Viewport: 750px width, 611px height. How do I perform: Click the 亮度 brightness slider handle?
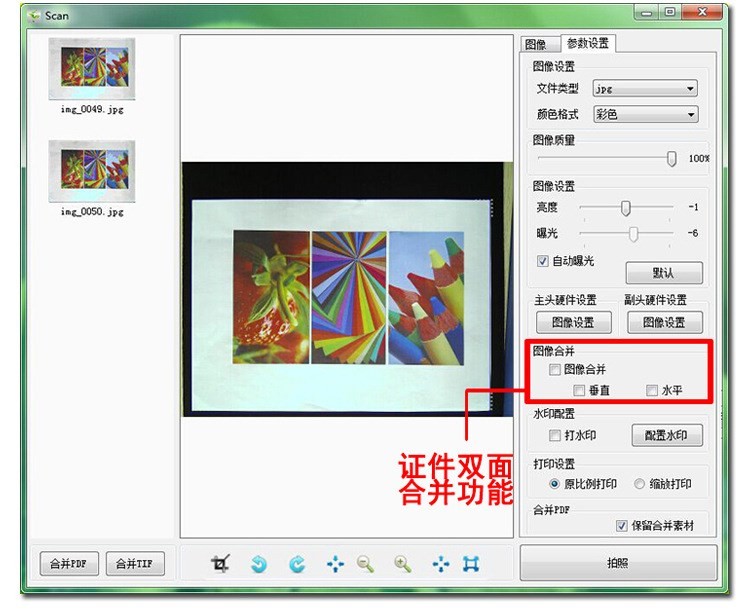(x=626, y=208)
